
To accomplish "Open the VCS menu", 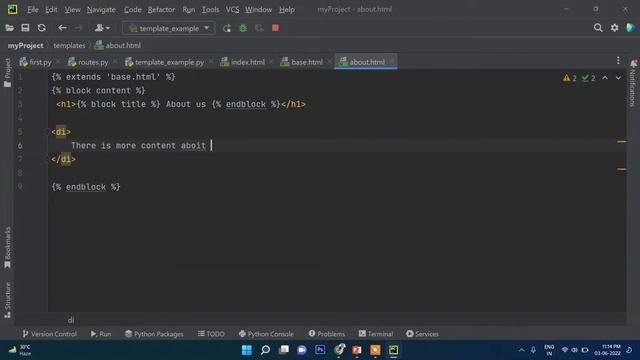I will pyautogui.click(x=233, y=9).
